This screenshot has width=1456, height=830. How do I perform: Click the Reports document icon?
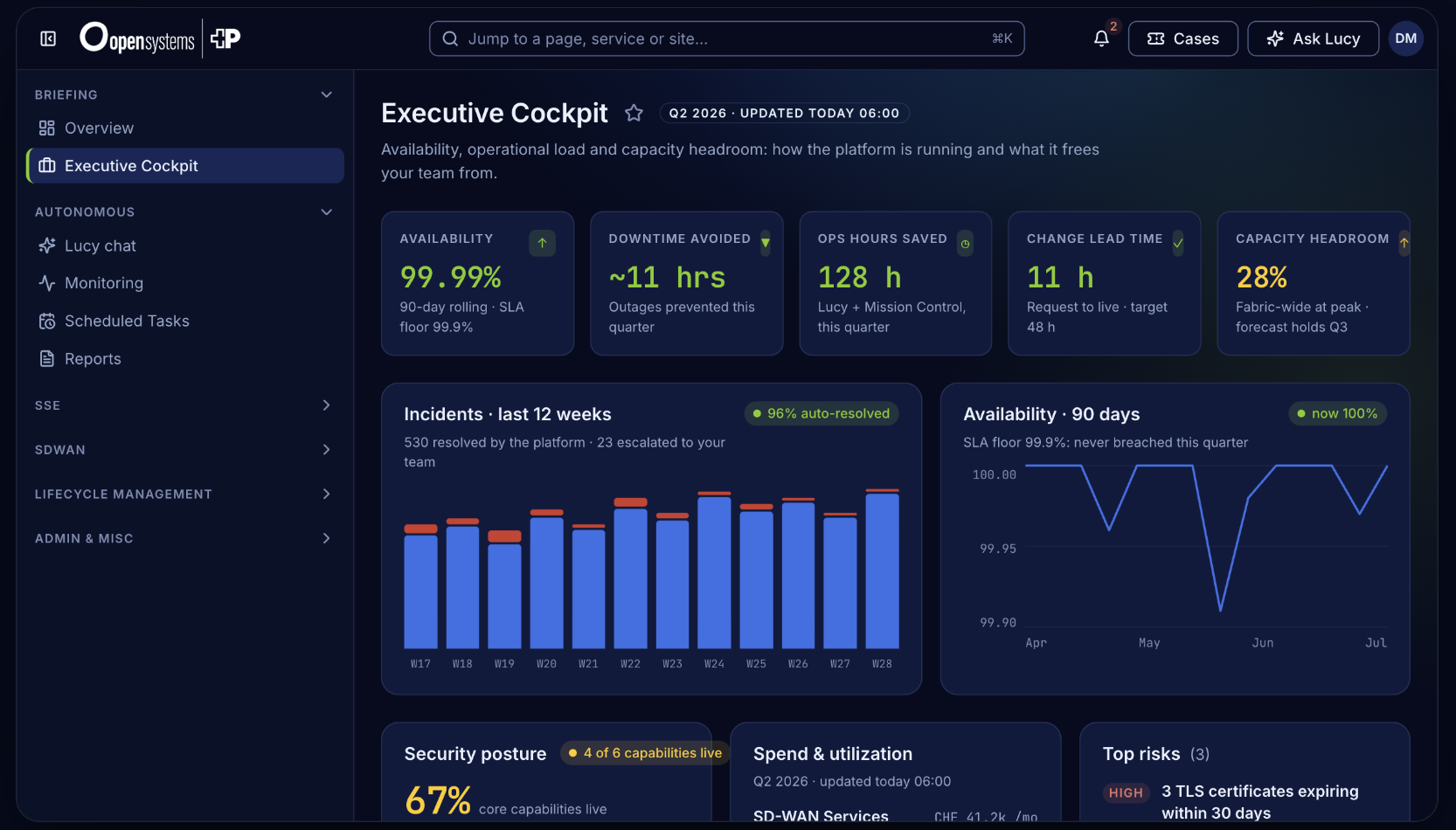coord(47,358)
